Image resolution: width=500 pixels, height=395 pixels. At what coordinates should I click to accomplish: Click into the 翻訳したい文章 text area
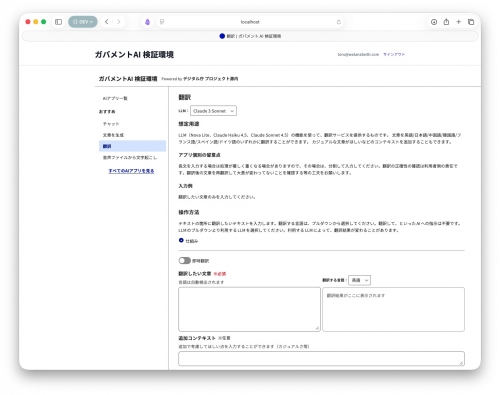coord(249,309)
